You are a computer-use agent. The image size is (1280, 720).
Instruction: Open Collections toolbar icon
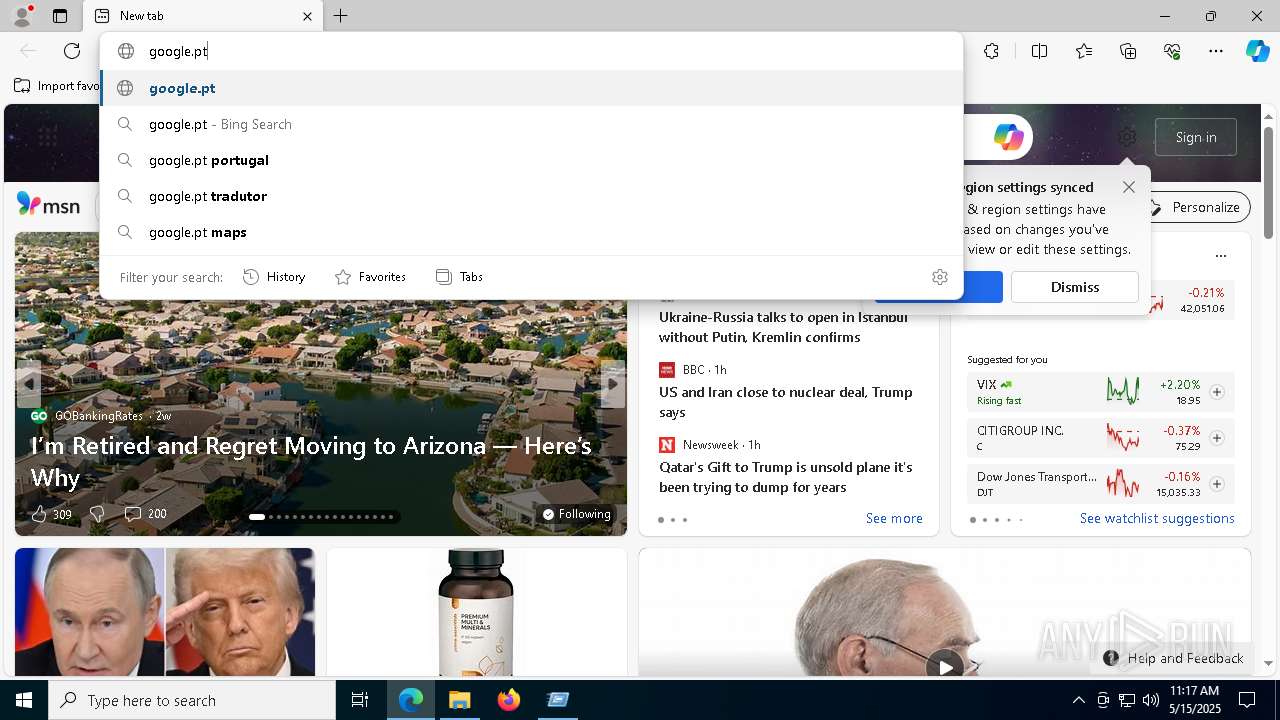click(1128, 51)
